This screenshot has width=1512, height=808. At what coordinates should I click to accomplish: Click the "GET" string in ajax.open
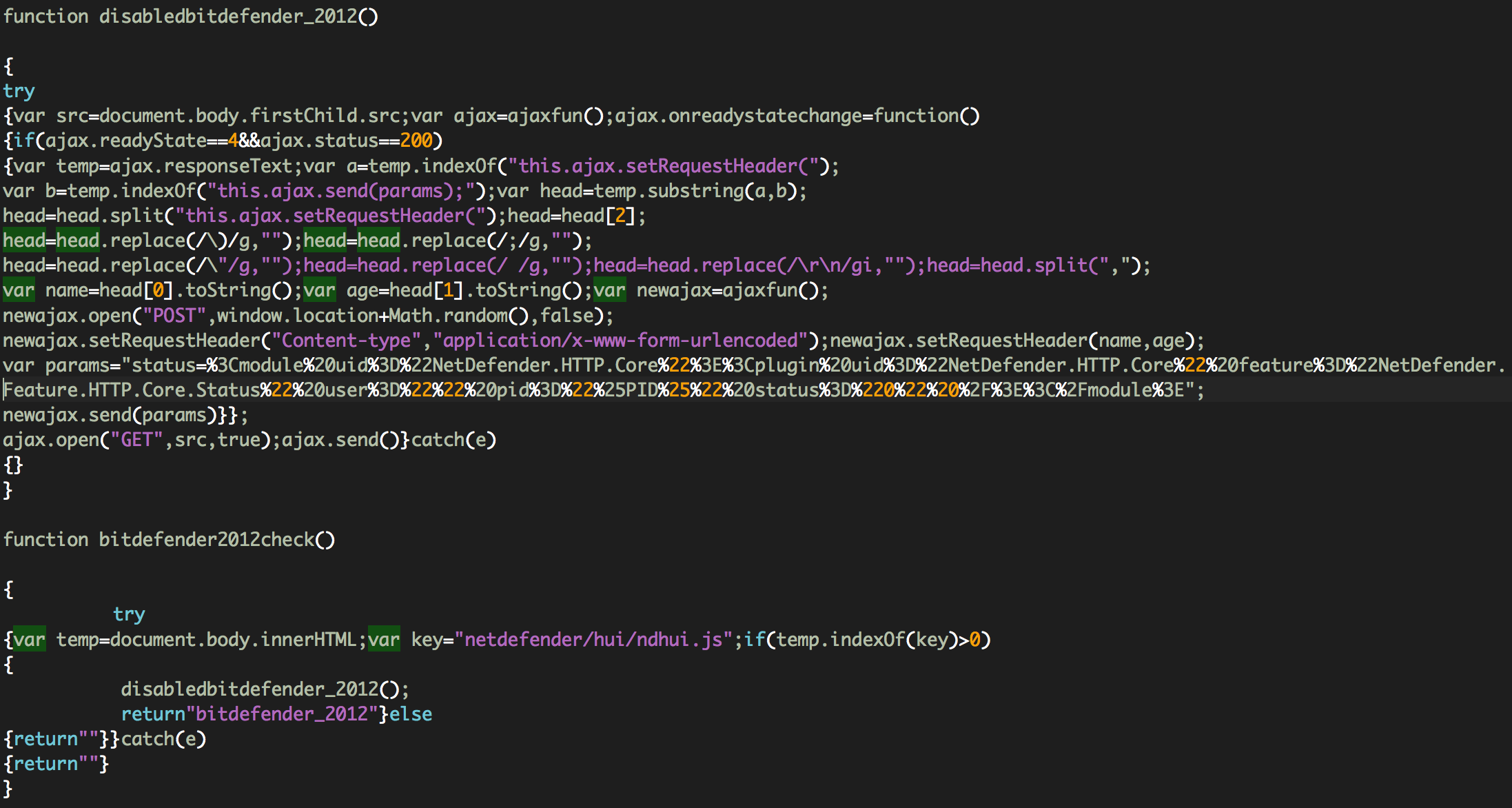(x=136, y=440)
